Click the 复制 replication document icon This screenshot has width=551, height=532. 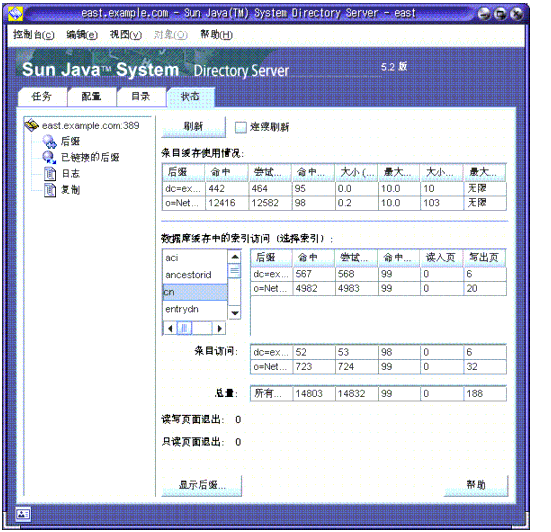coord(50,190)
